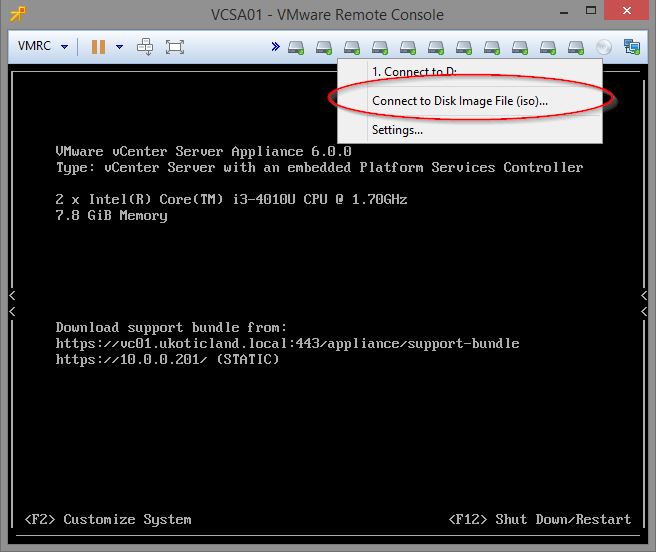Expand the power options arrow beside Pause

(x=120, y=46)
